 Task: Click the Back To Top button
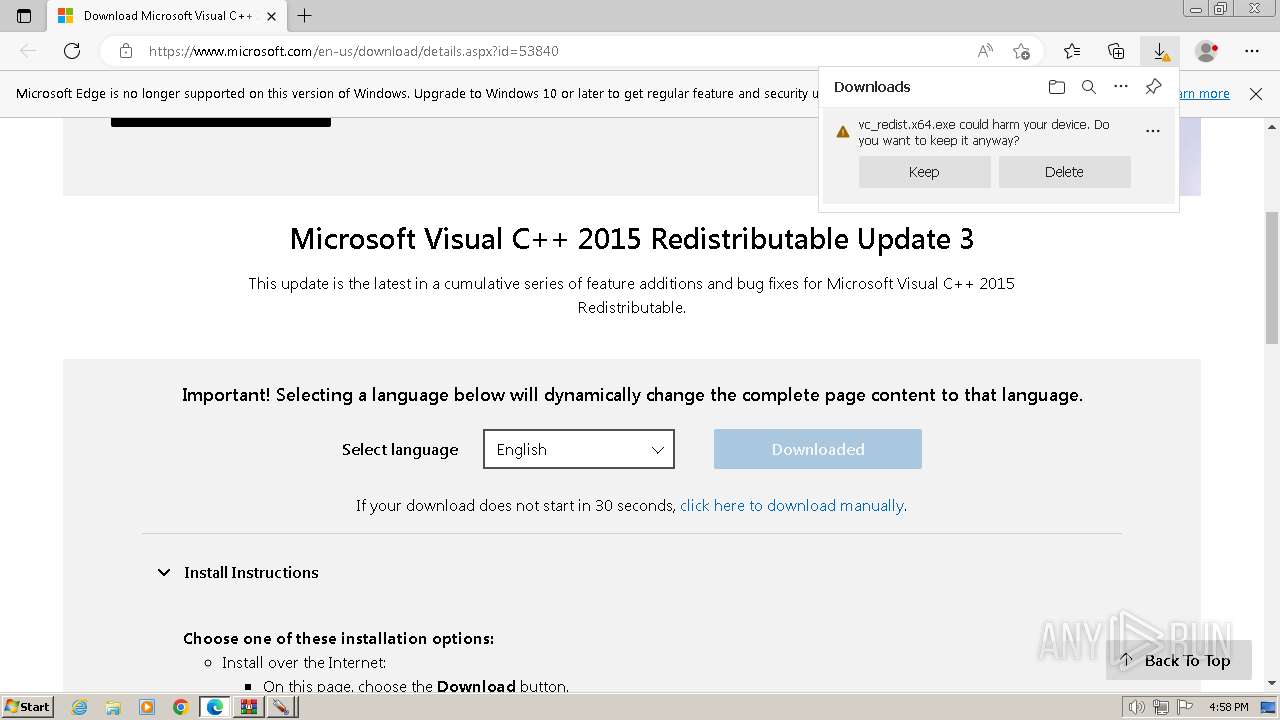[x=1176, y=660]
